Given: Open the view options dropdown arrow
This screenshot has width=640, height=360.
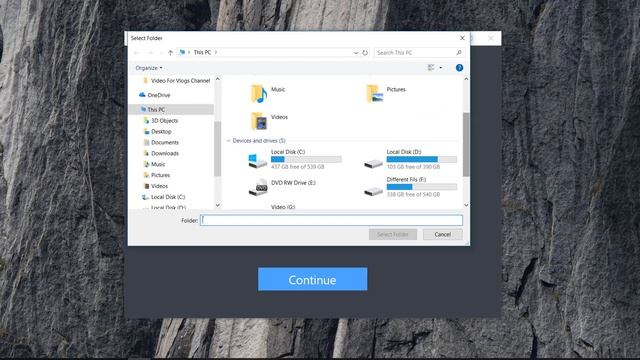Looking at the screenshot, I should 441,68.
